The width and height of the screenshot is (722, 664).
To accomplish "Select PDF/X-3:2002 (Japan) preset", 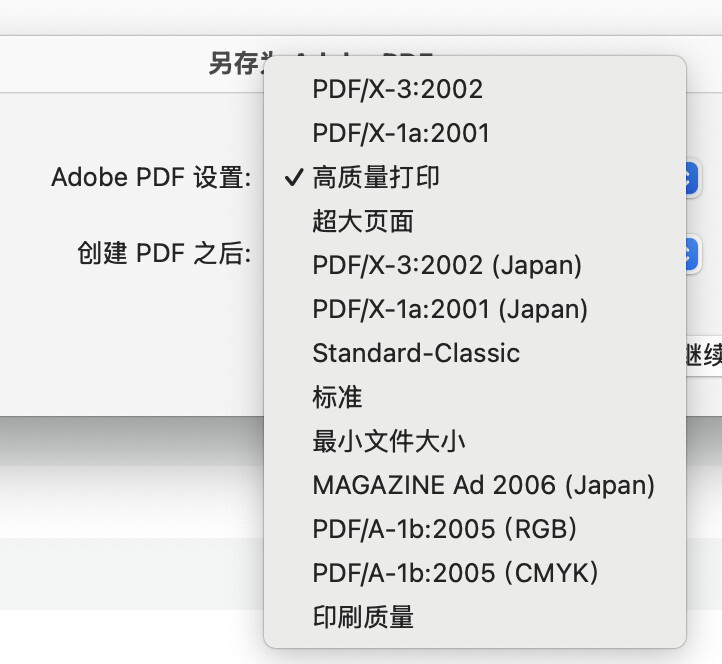I will click(x=475, y=266).
